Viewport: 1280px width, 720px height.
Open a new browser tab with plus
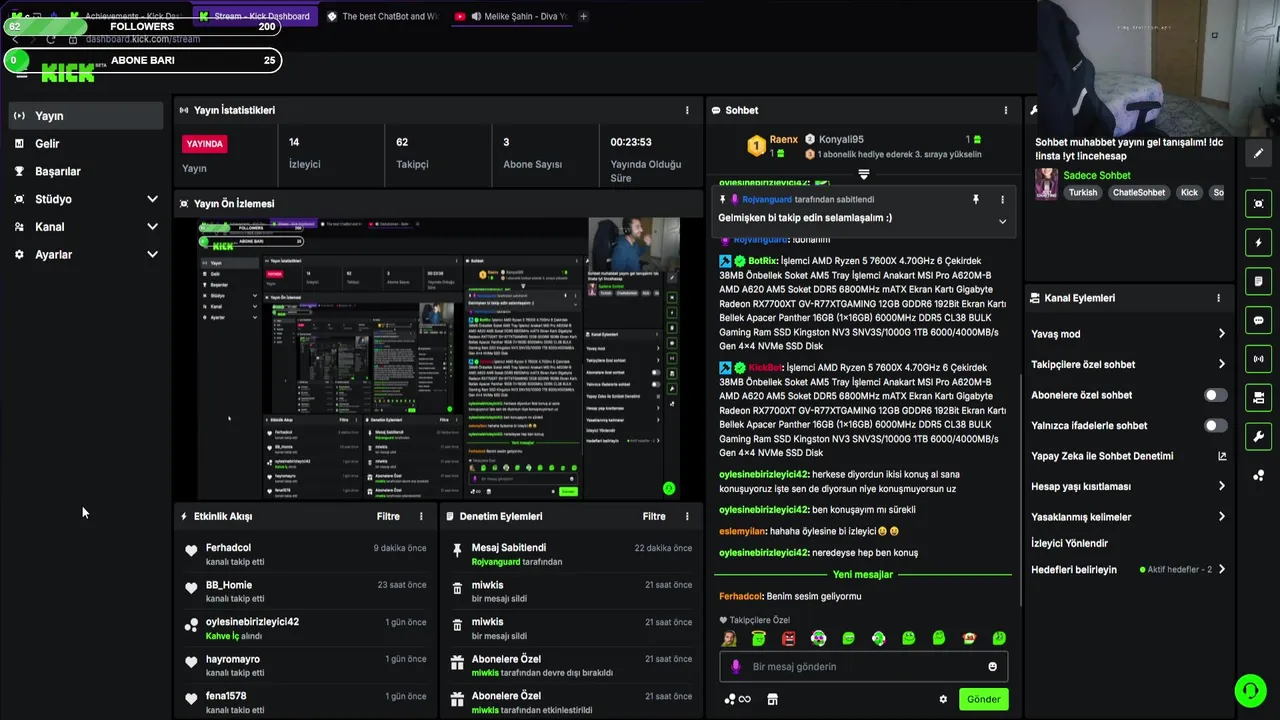[x=583, y=16]
